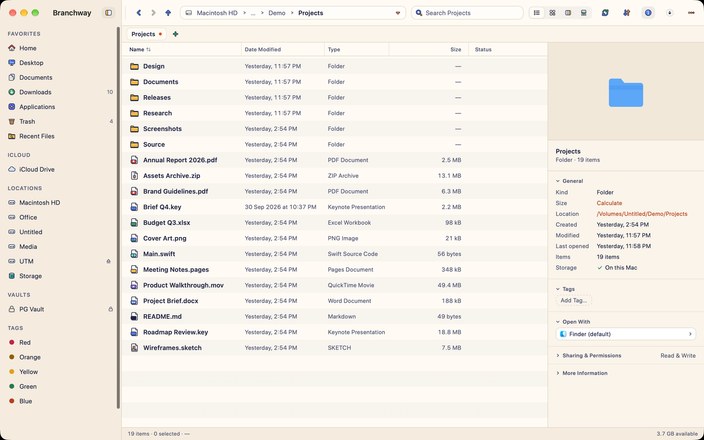This screenshot has width=704, height=440.
Task: Click the sidebar vertical scrollbar
Action: click(x=119, y=218)
